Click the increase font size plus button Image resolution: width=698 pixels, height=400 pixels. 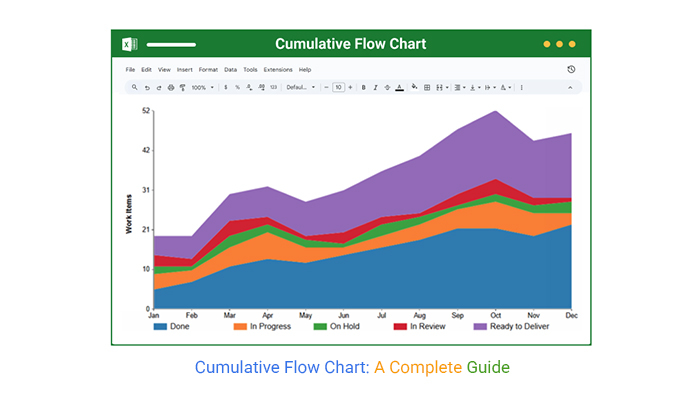pos(350,88)
